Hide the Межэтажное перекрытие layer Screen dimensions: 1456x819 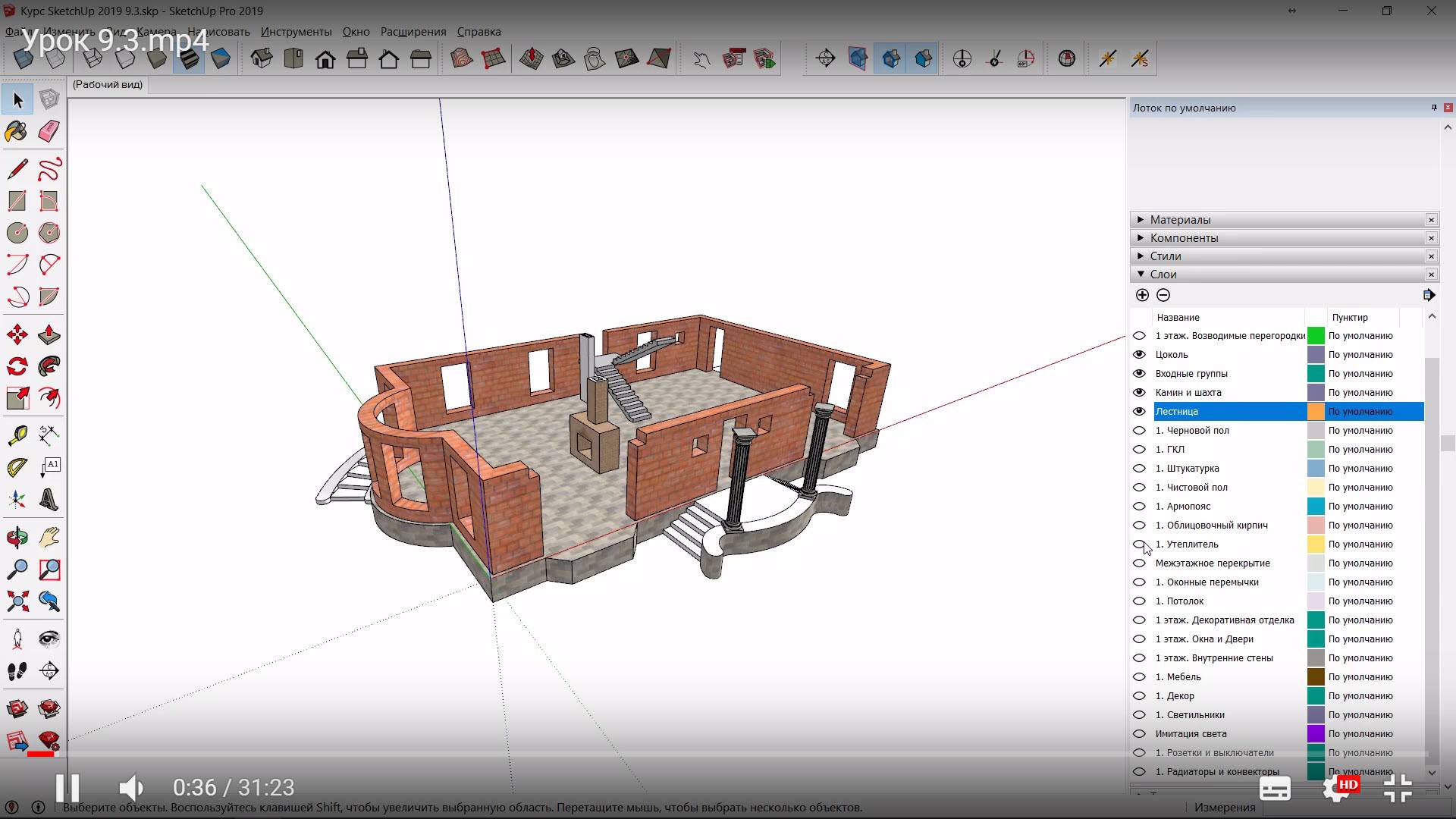(x=1139, y=562)
